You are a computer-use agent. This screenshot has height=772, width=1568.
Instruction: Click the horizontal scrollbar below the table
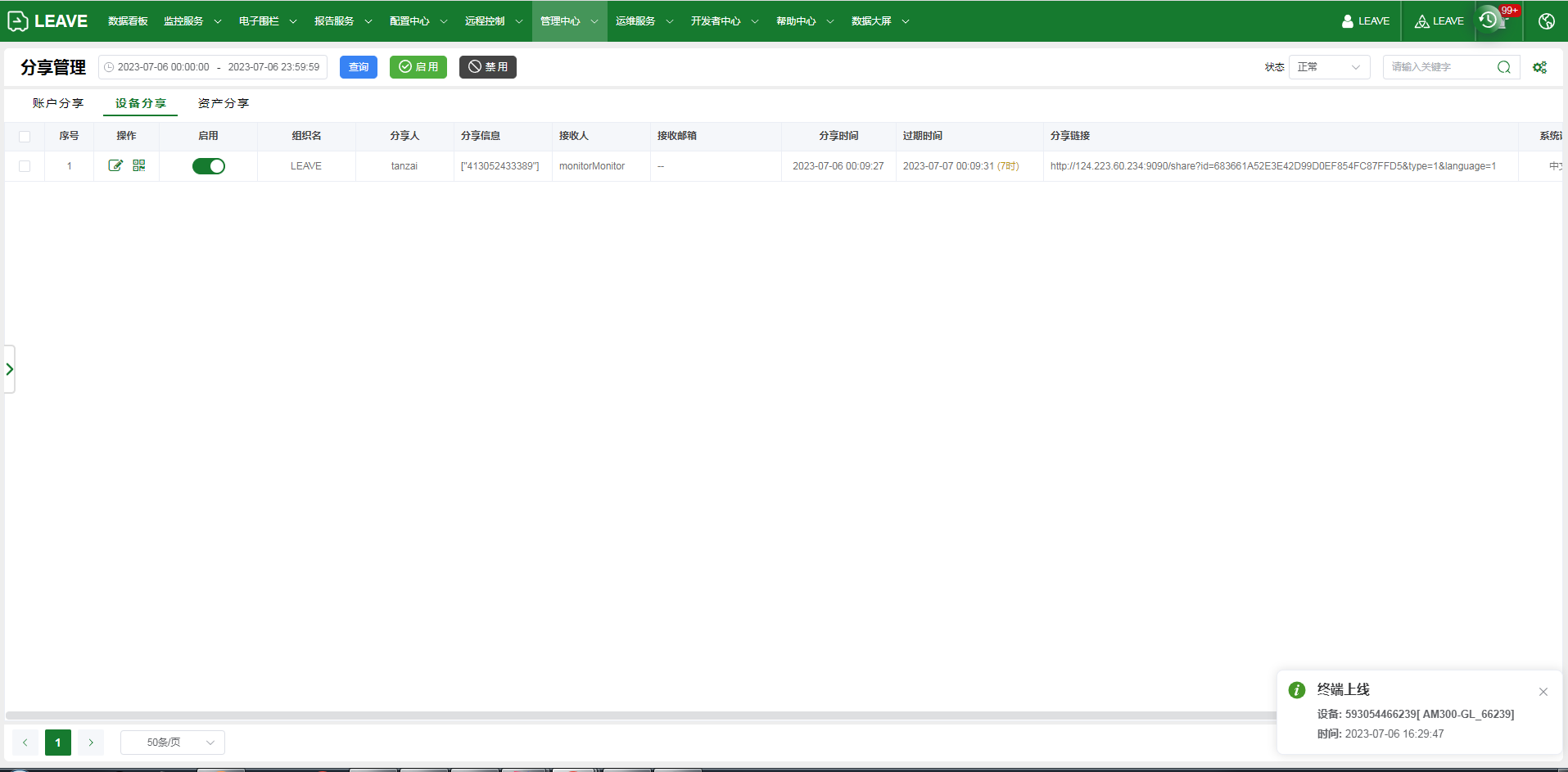(x=639, y=716)
